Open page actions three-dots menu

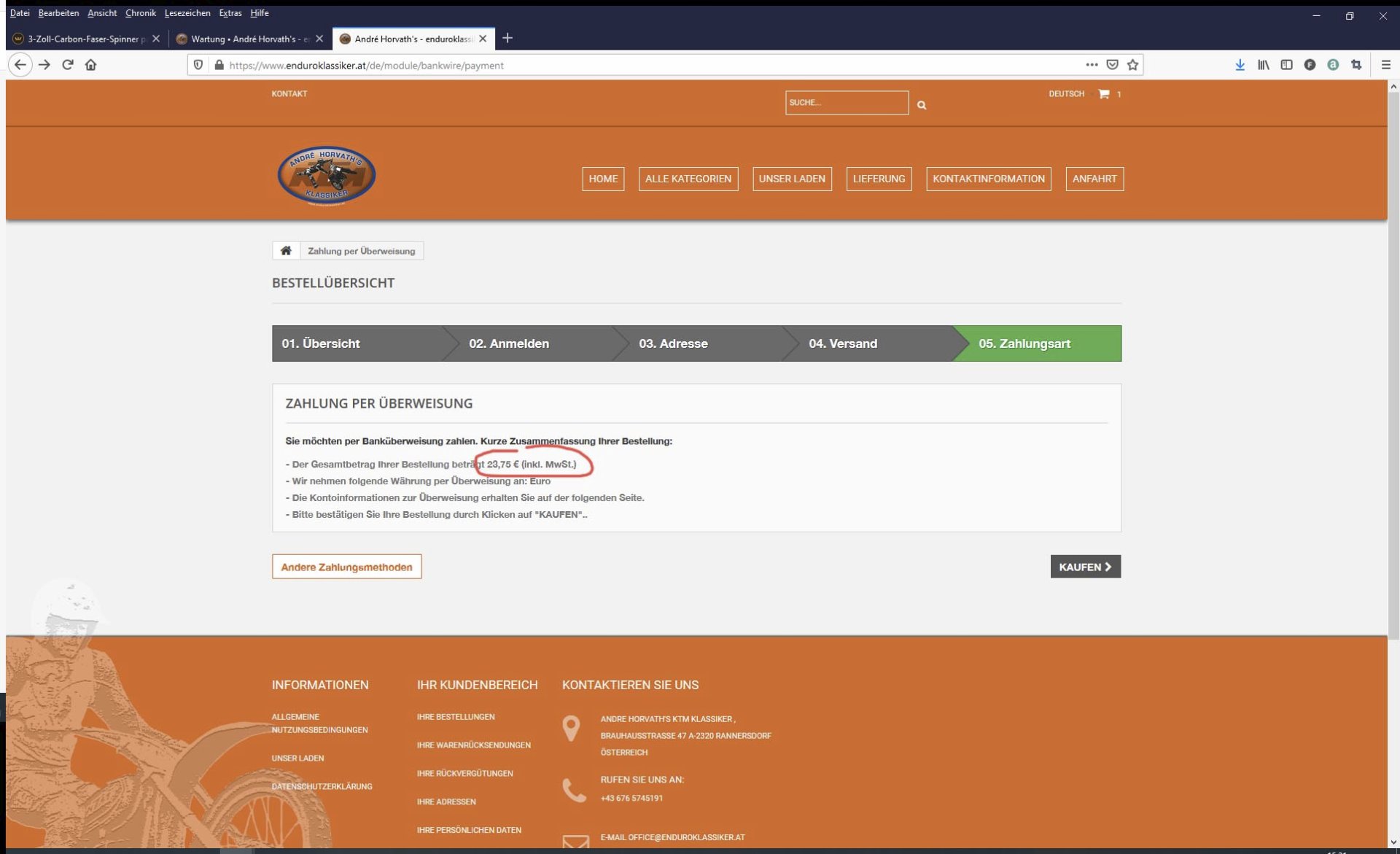pyautogui.click(x=1092, y=65)
